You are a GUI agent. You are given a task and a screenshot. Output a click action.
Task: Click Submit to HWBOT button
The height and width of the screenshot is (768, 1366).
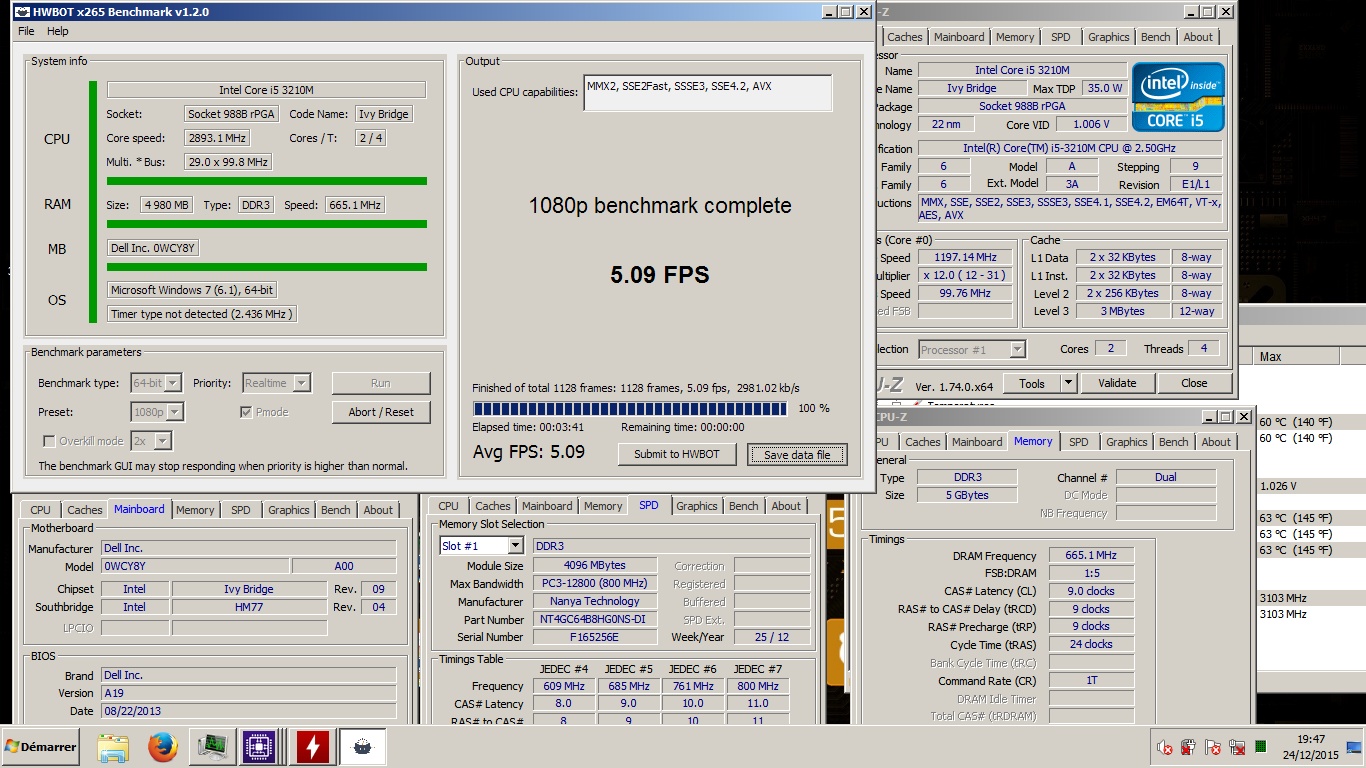(676, 454)
